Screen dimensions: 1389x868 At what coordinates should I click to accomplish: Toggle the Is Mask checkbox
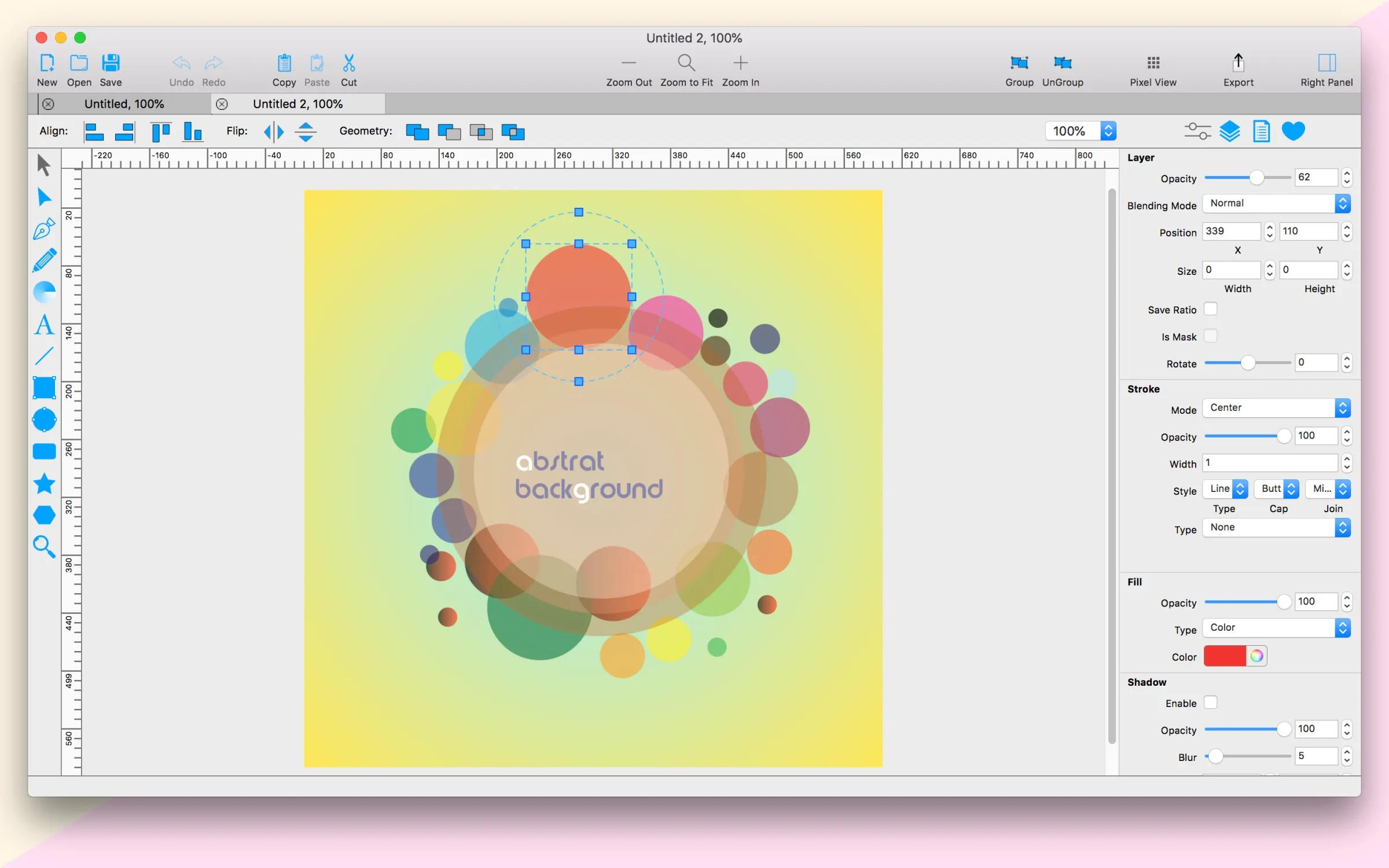tap(1210, 336)
